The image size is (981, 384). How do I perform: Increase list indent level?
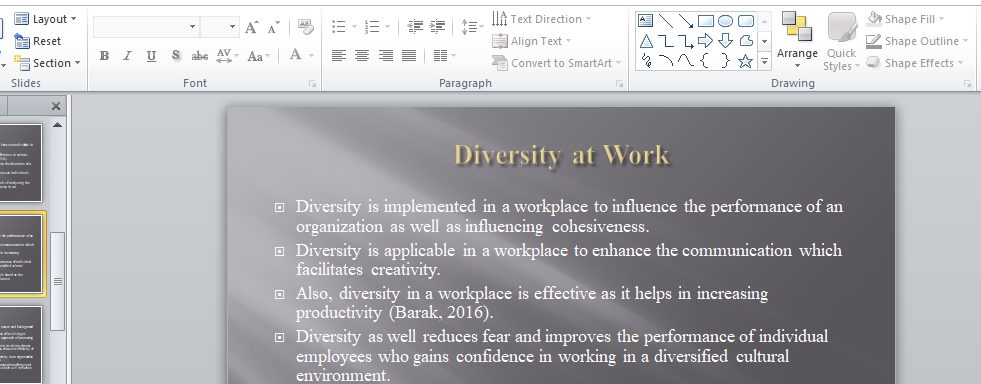438,27
